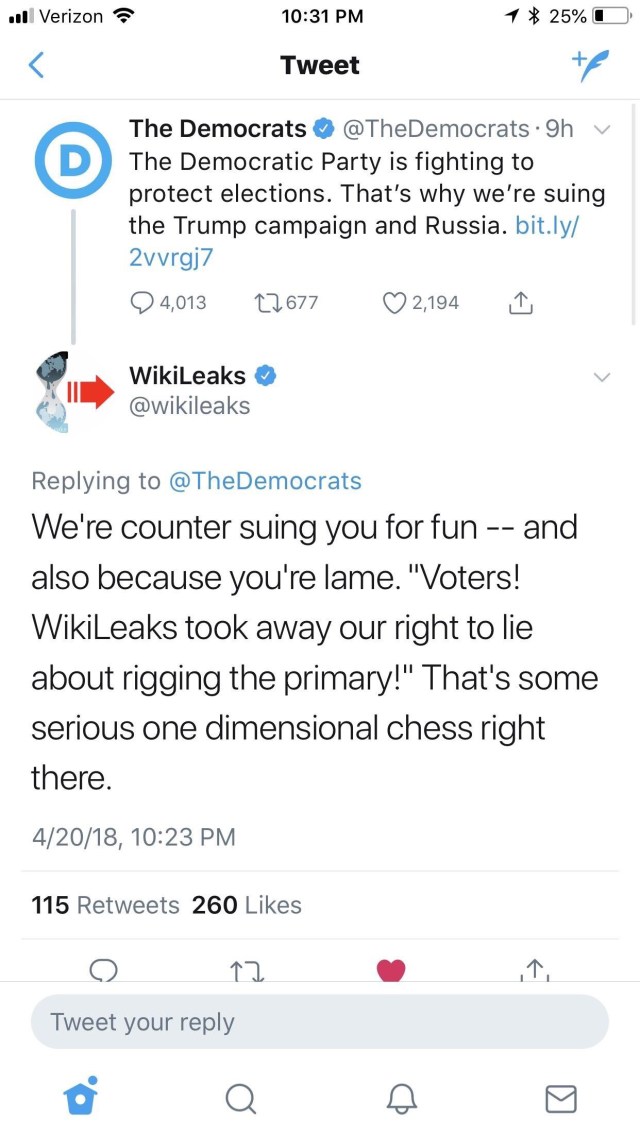640x1137 pixels.
Task: Tap the @TheDemocrats mention in Replying to
Action: (264, 481)
